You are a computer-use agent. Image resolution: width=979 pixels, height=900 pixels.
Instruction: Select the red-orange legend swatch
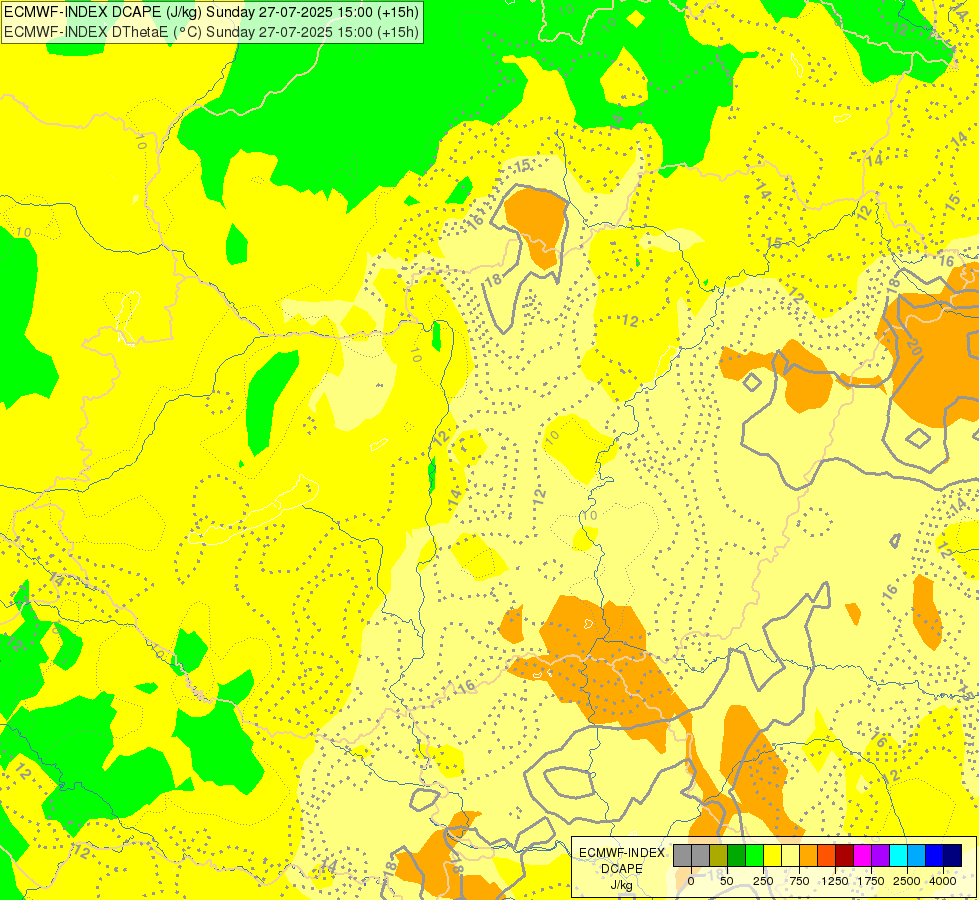click(x=827, y=855)
